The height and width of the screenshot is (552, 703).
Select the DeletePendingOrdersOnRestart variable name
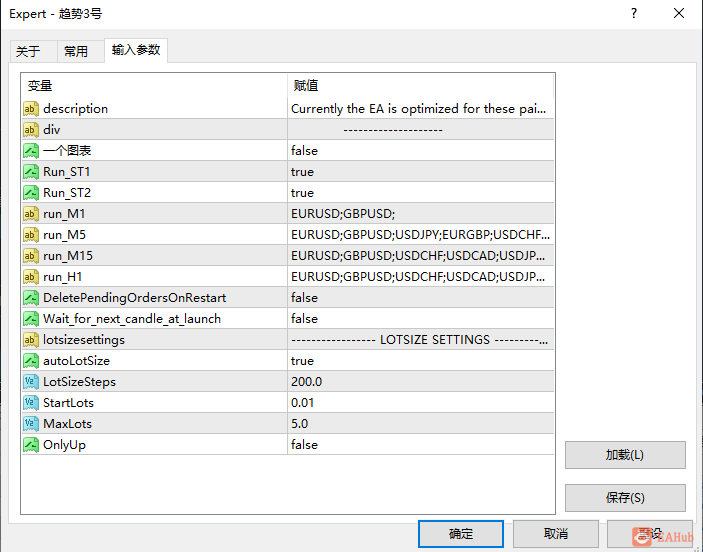135,298
